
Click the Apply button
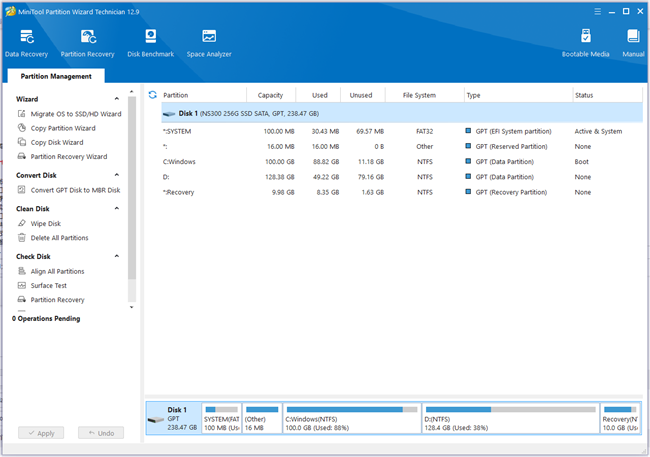pyautogui.click(x=41, y=433)
